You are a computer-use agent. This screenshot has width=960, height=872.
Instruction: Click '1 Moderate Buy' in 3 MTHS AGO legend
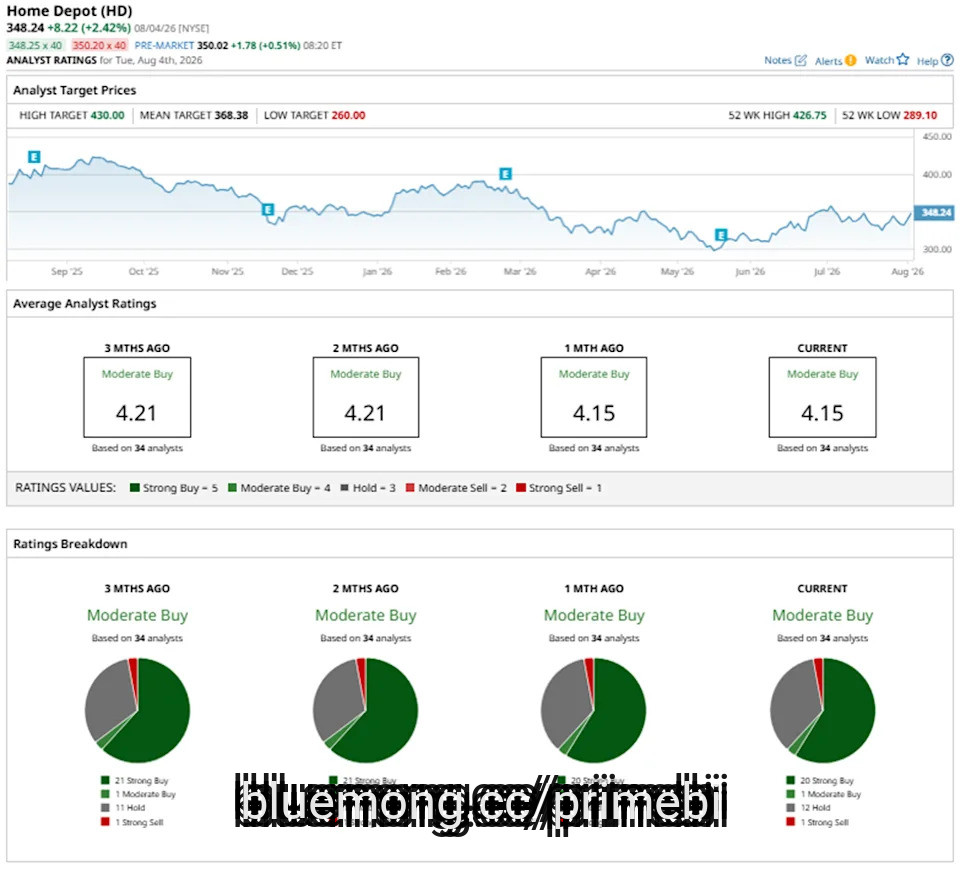(145, 794)
